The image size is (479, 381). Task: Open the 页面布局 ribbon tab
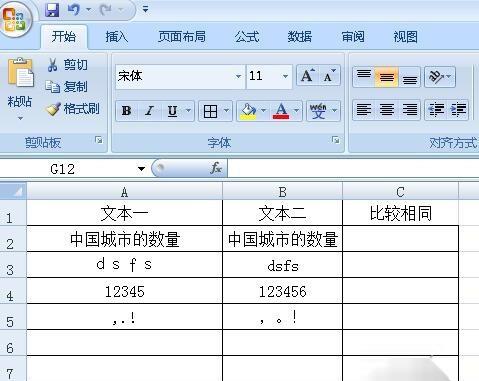click(x=182, y=36)
